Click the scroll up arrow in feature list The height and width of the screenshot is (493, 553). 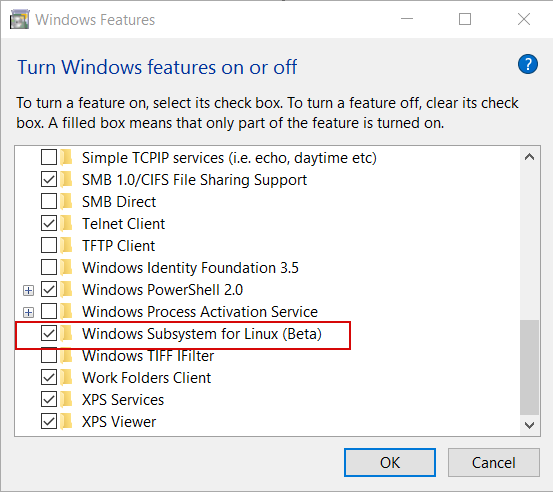click(x=529, y=157)
